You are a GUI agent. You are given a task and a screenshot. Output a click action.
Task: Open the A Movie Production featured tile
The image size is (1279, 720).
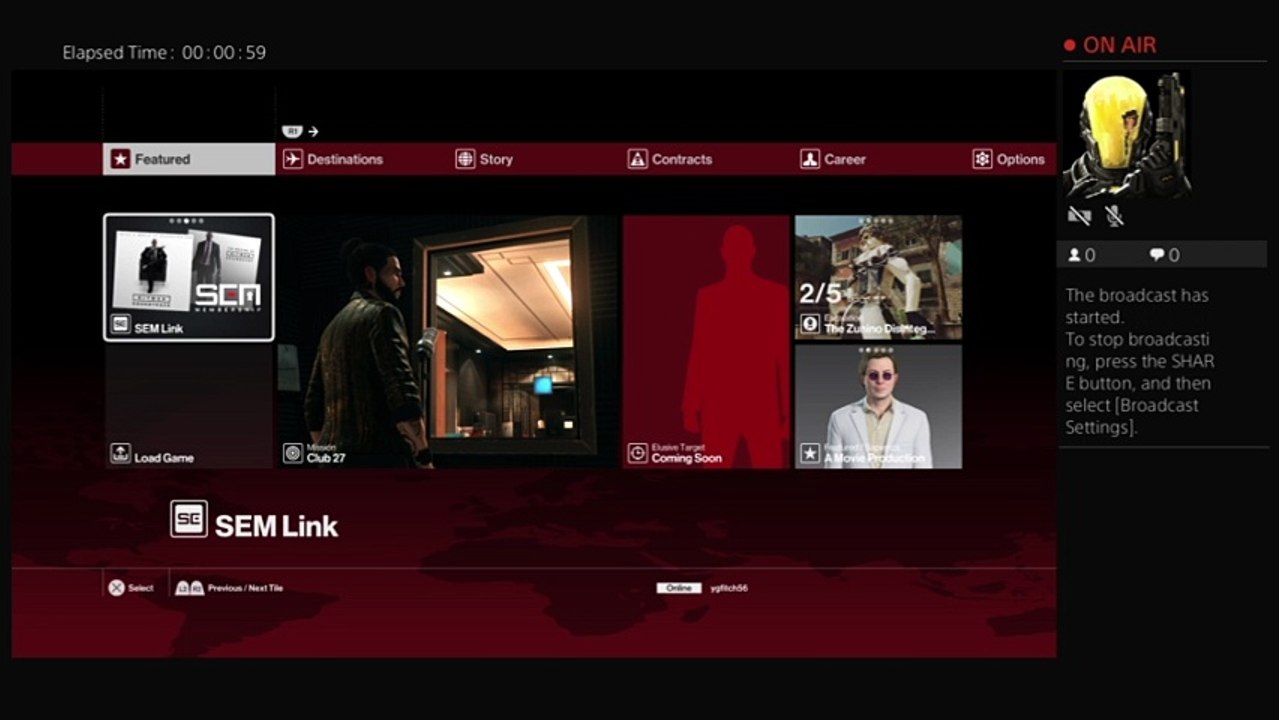click(878, 406)
